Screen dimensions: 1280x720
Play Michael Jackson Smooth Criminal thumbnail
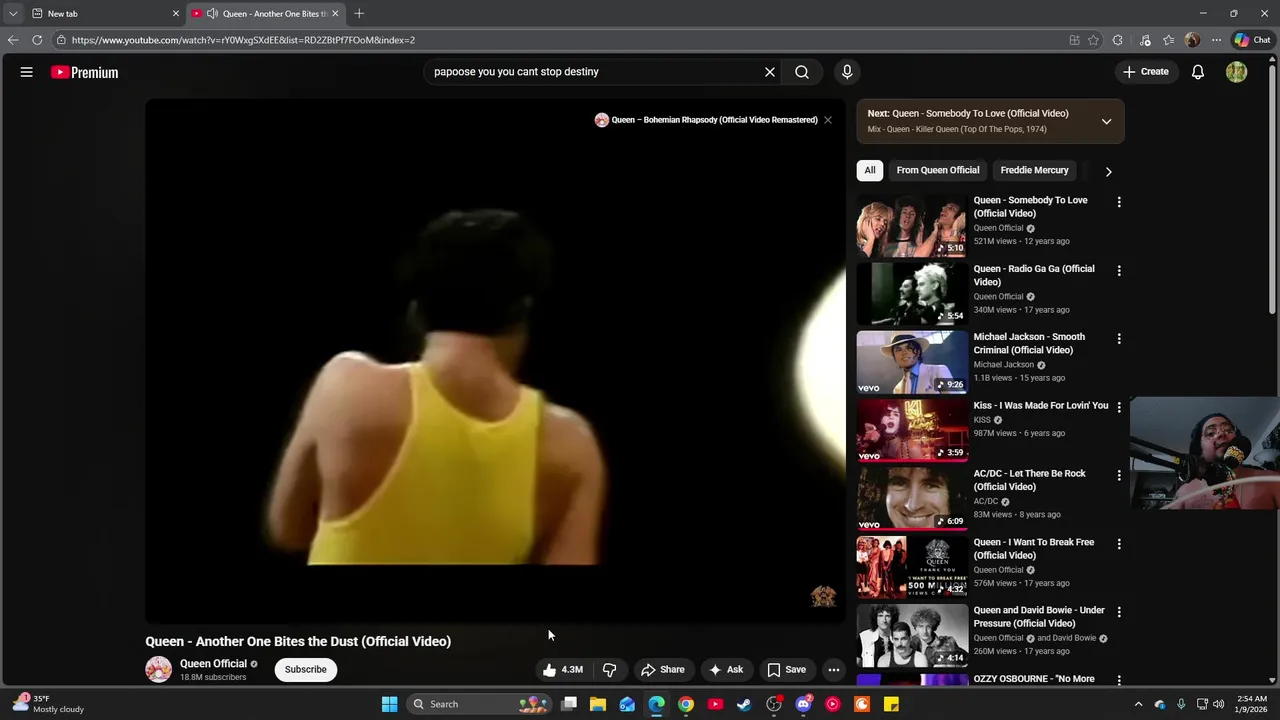912,362
